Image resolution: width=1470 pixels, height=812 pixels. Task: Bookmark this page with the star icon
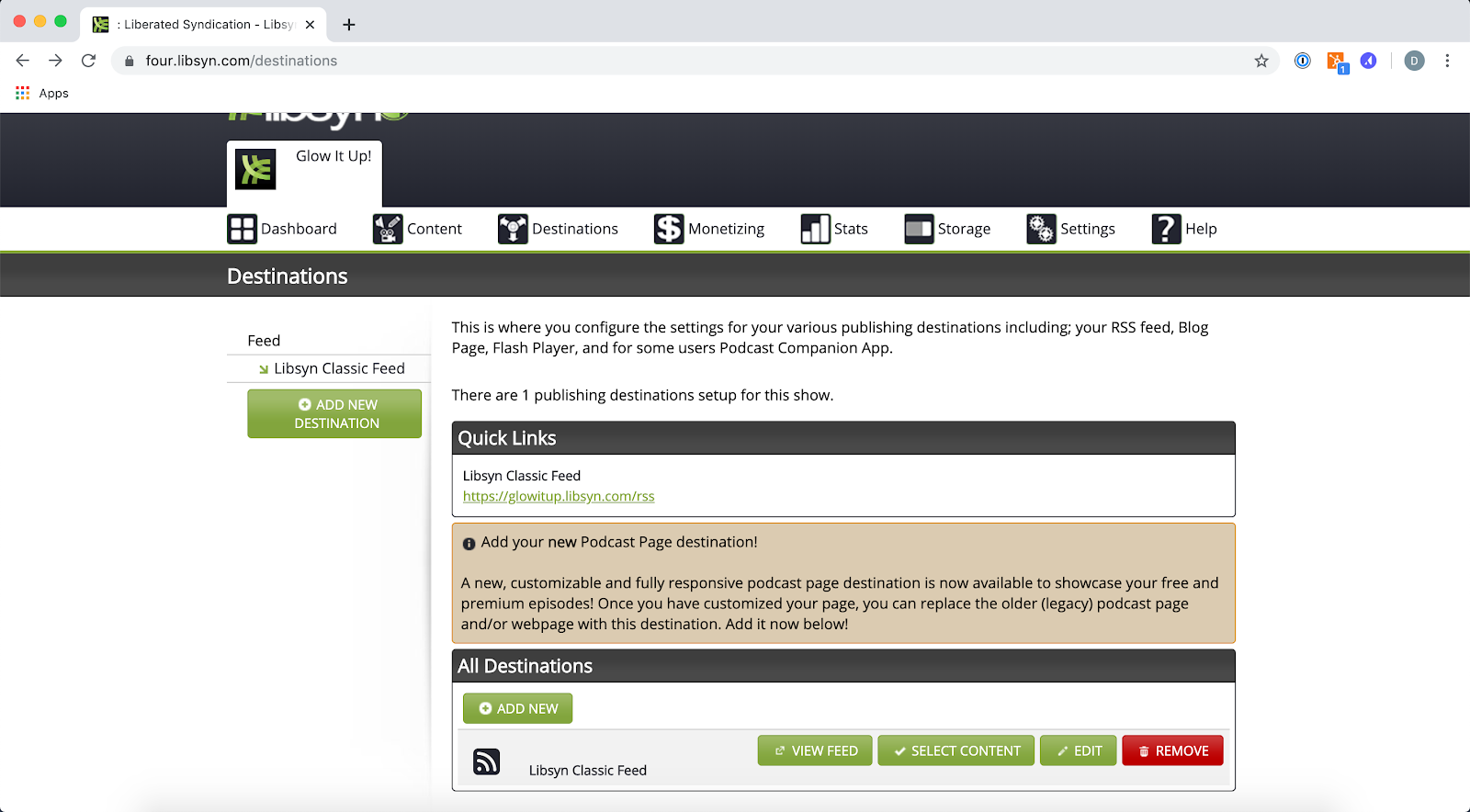(x=1261, y=61)
